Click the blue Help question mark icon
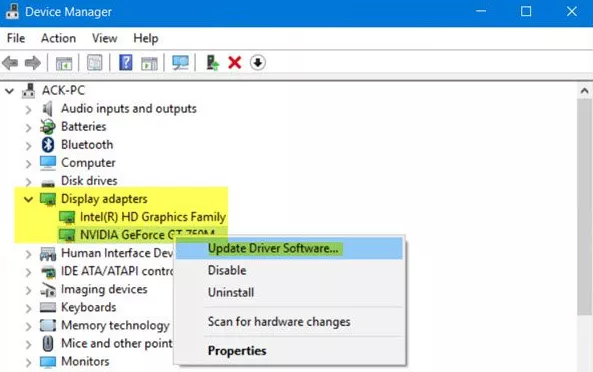593x372 pixels. (126, 62)
